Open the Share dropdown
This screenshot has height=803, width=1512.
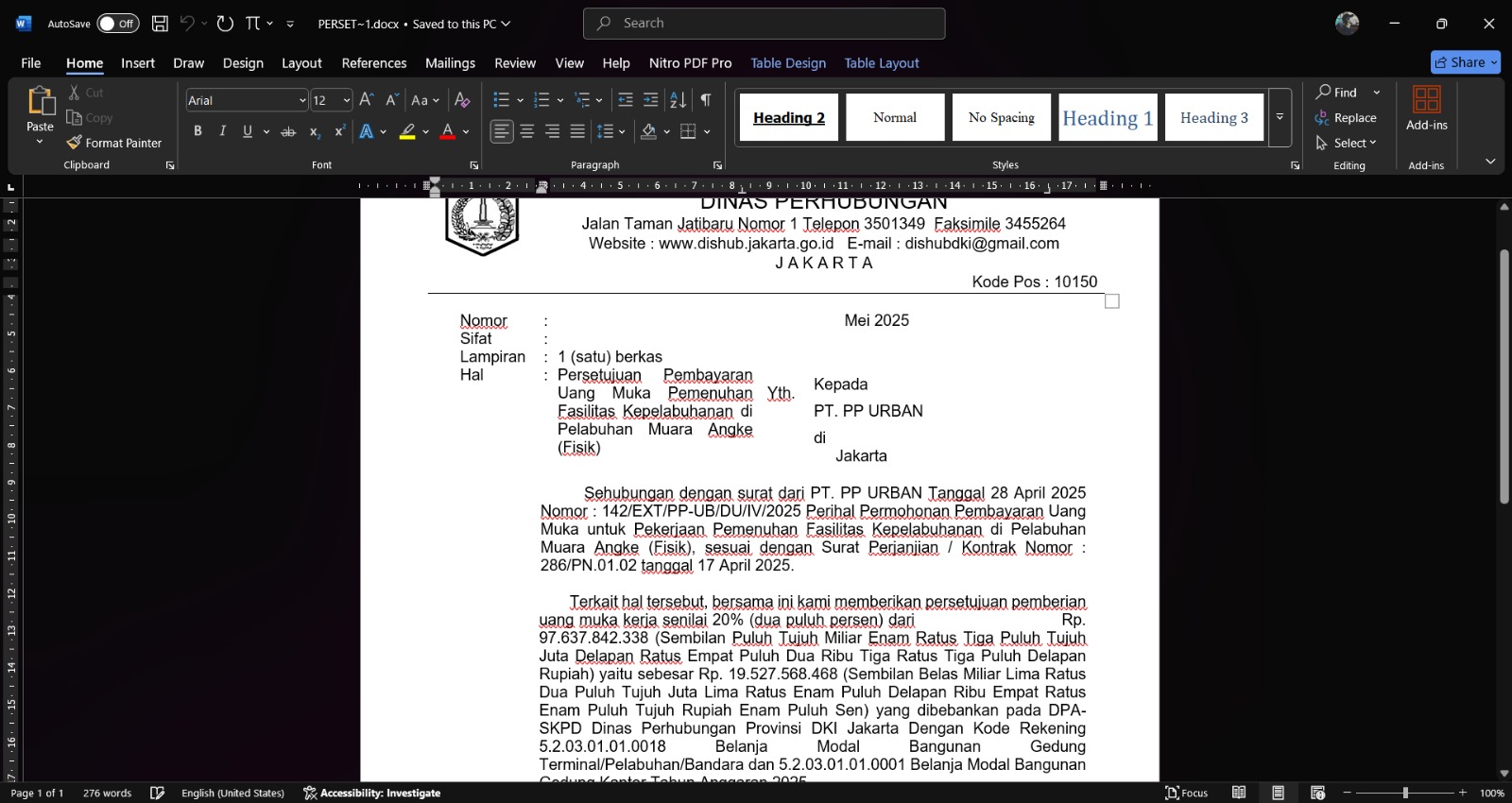pyautogui.click(x=1494, y=62)
